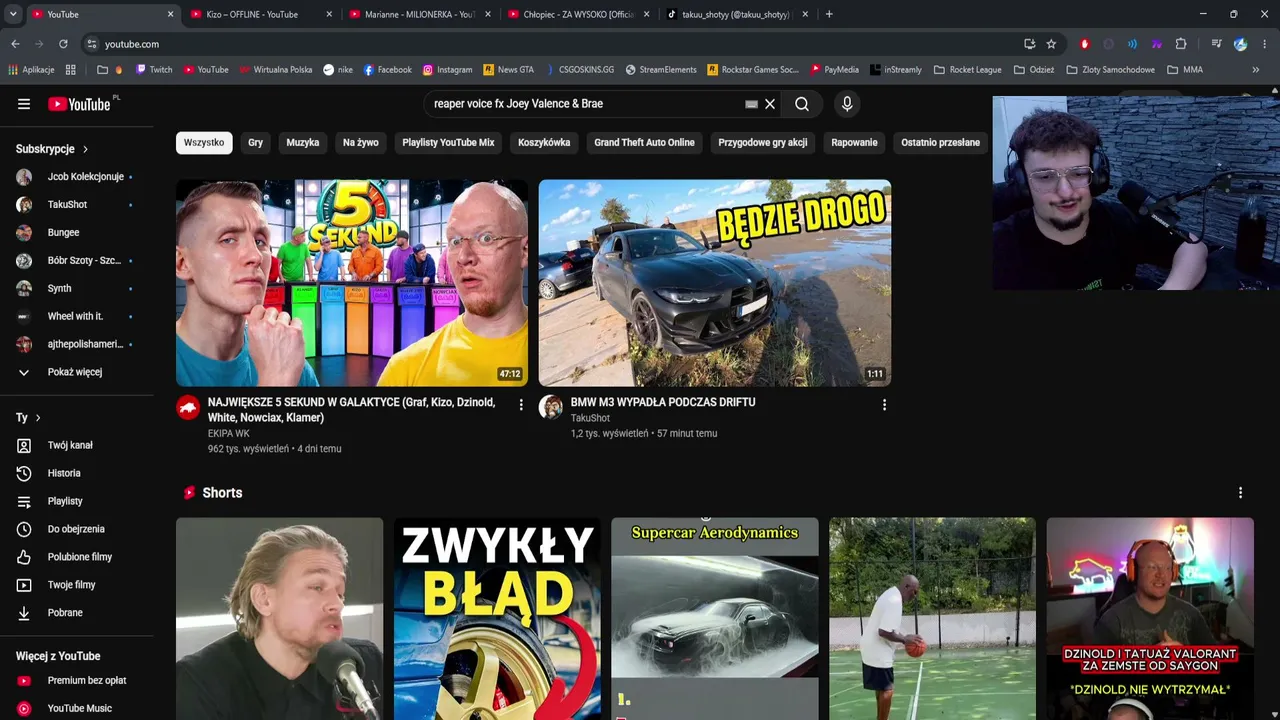
Task: Open the Instagram bookmark
Action: point(447,70)
